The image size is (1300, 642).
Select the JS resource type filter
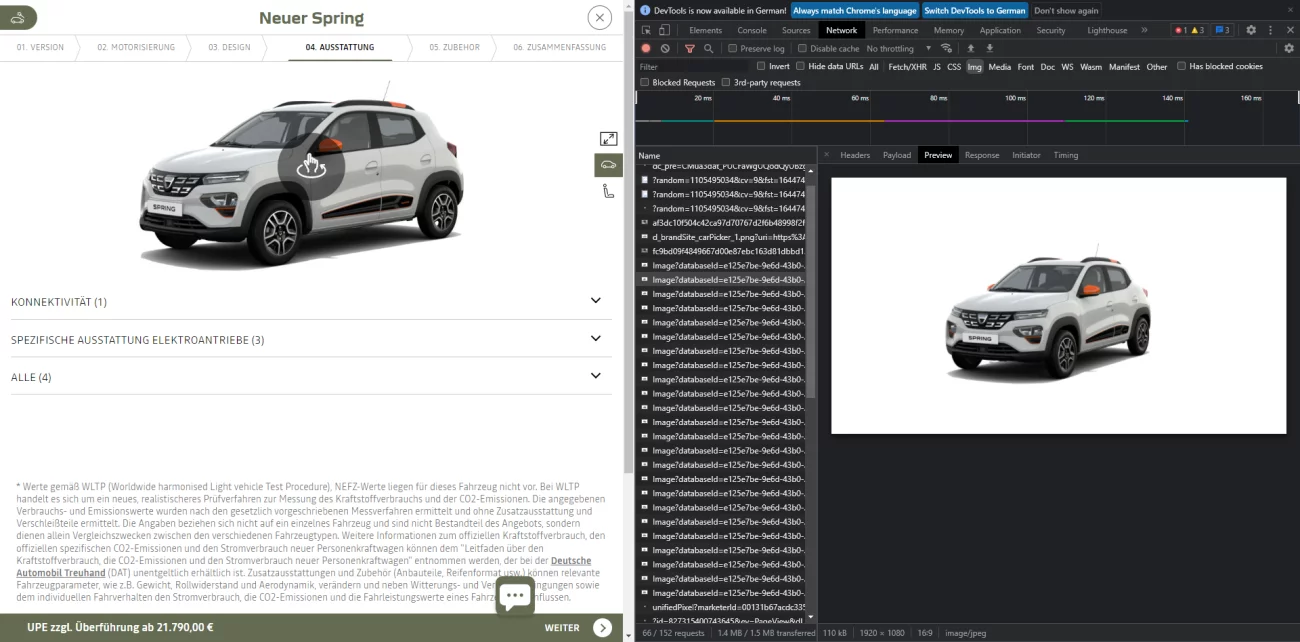(937, 67)
